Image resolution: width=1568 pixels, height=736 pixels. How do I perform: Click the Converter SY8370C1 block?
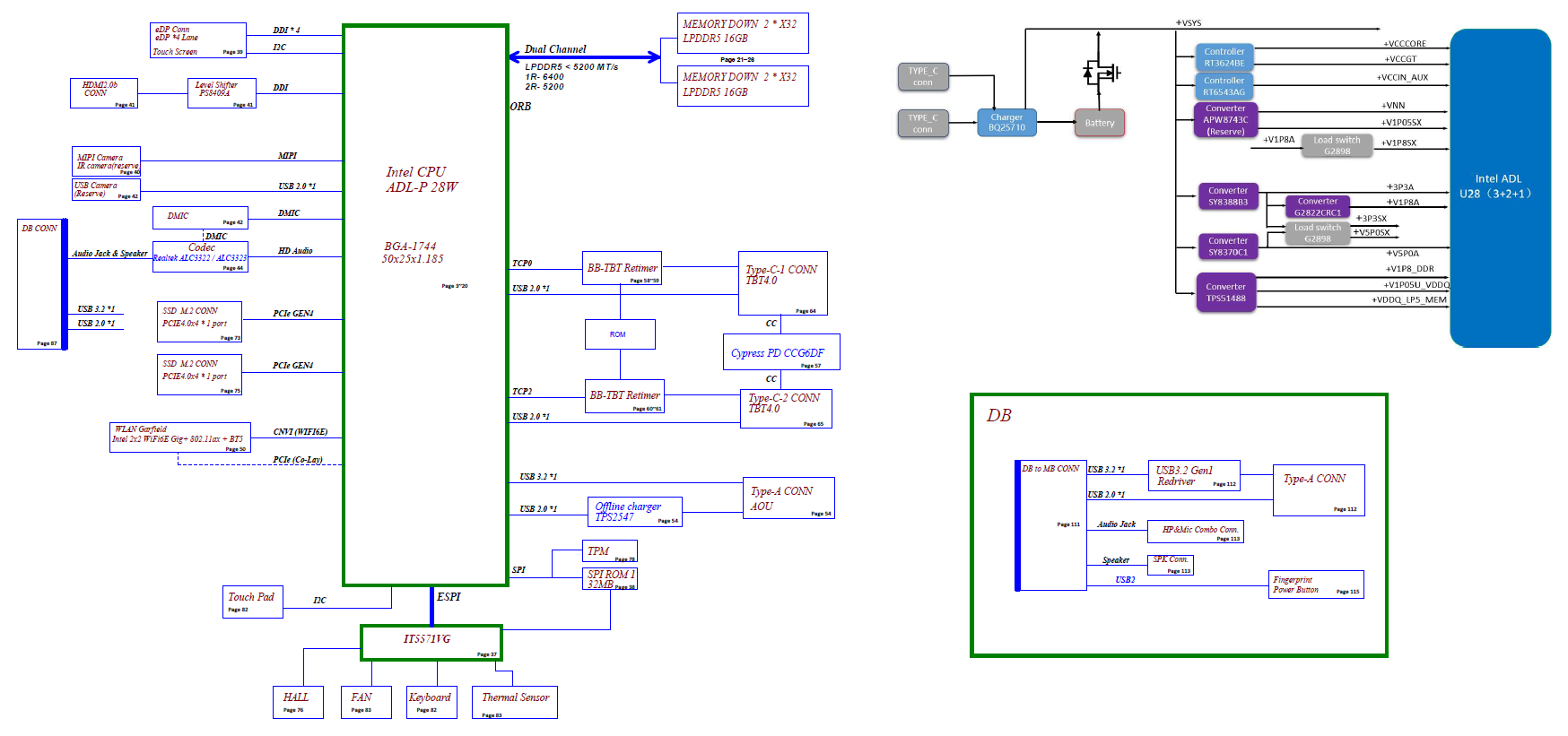[1228, 247]
